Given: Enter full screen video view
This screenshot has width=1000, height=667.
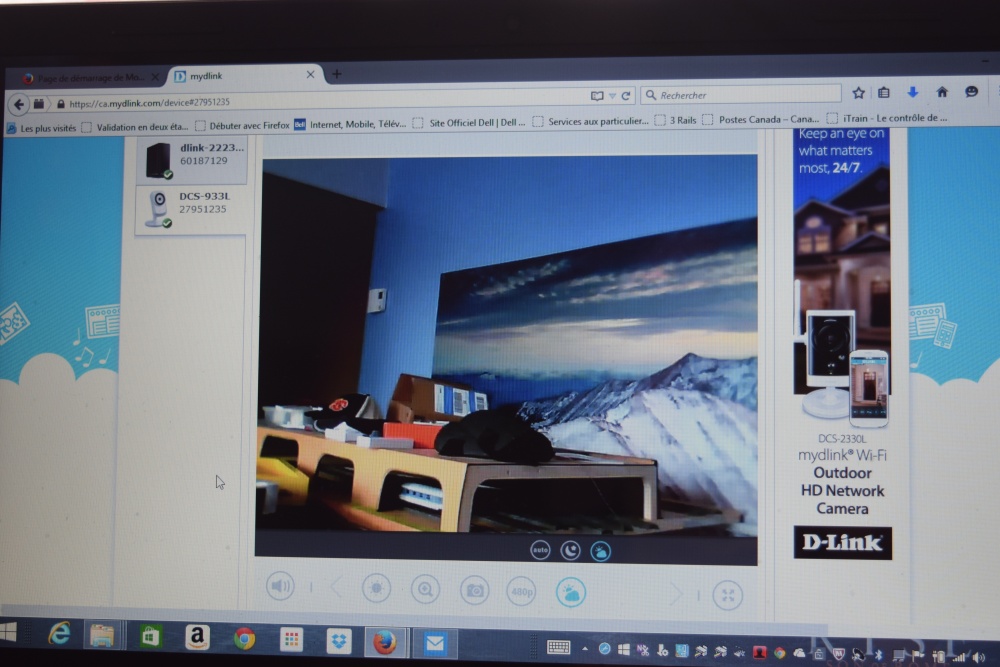Looking at the screenshot, I should [x=728, y=596].
